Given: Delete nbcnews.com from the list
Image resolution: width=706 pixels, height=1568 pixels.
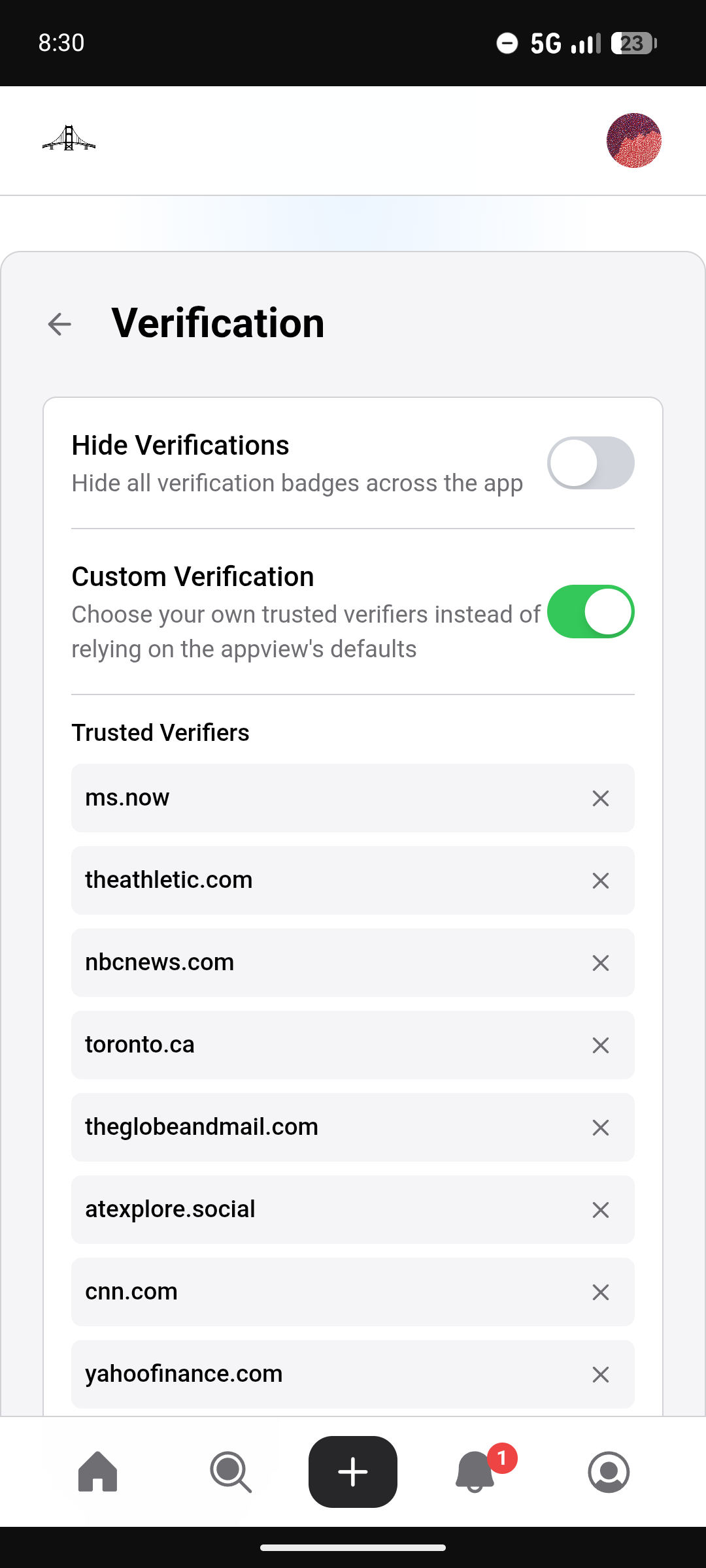Looking at the screenshot, I should pyautogui.click(x=600, y=963).
